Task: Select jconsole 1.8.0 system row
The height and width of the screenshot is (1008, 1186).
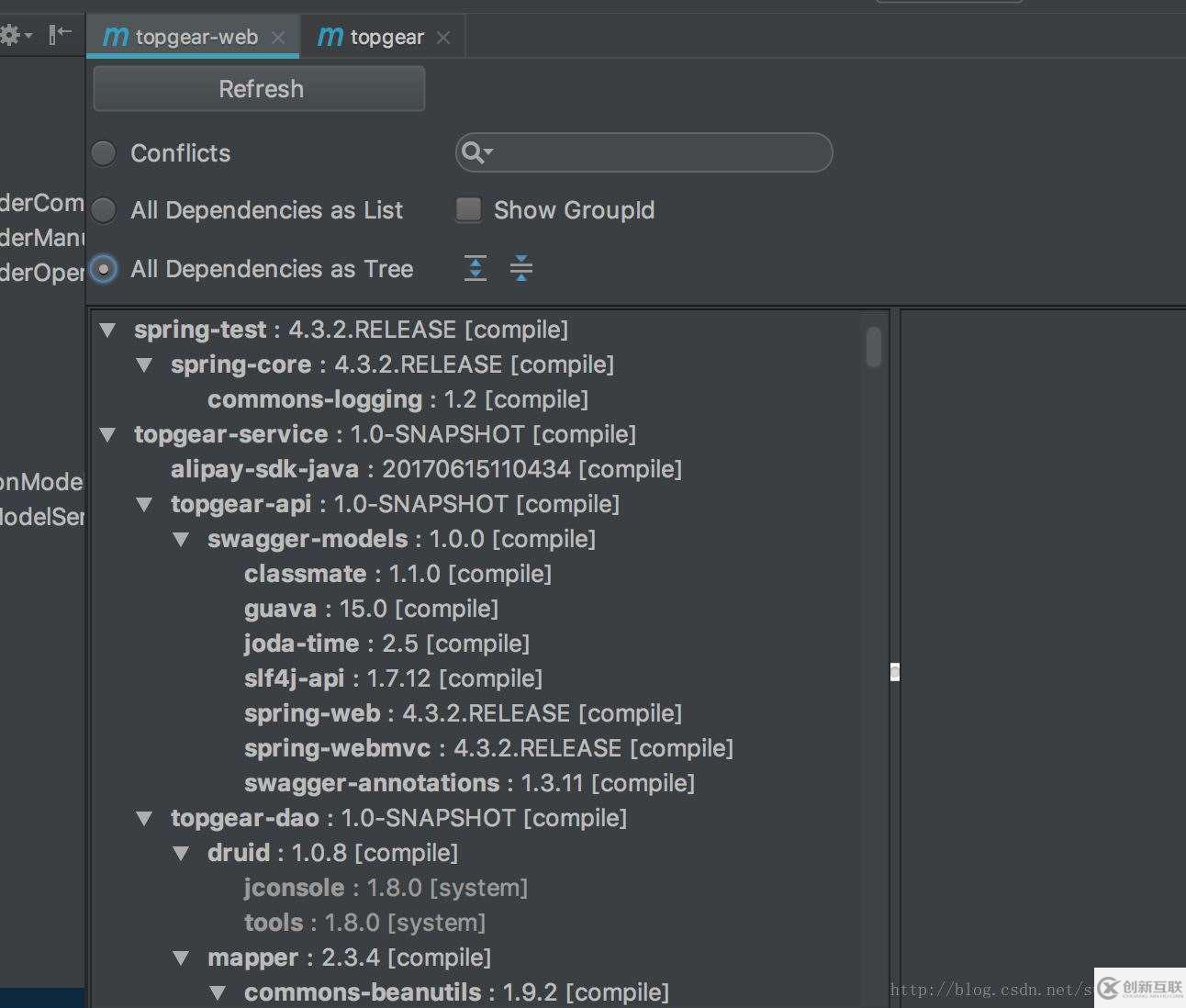Action: (386, 888)
